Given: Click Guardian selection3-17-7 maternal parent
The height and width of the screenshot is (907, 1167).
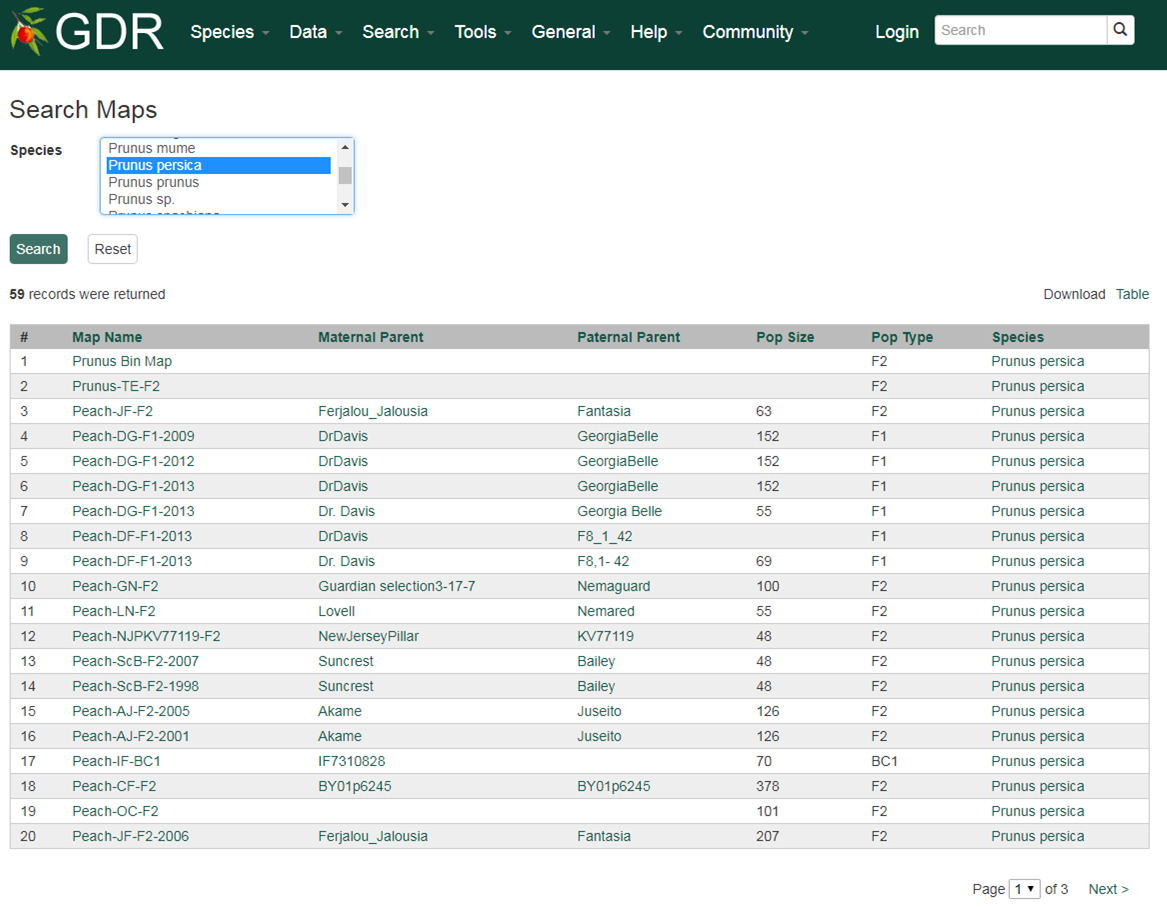Looking at the screenshot, I should (x=397, y=586).
